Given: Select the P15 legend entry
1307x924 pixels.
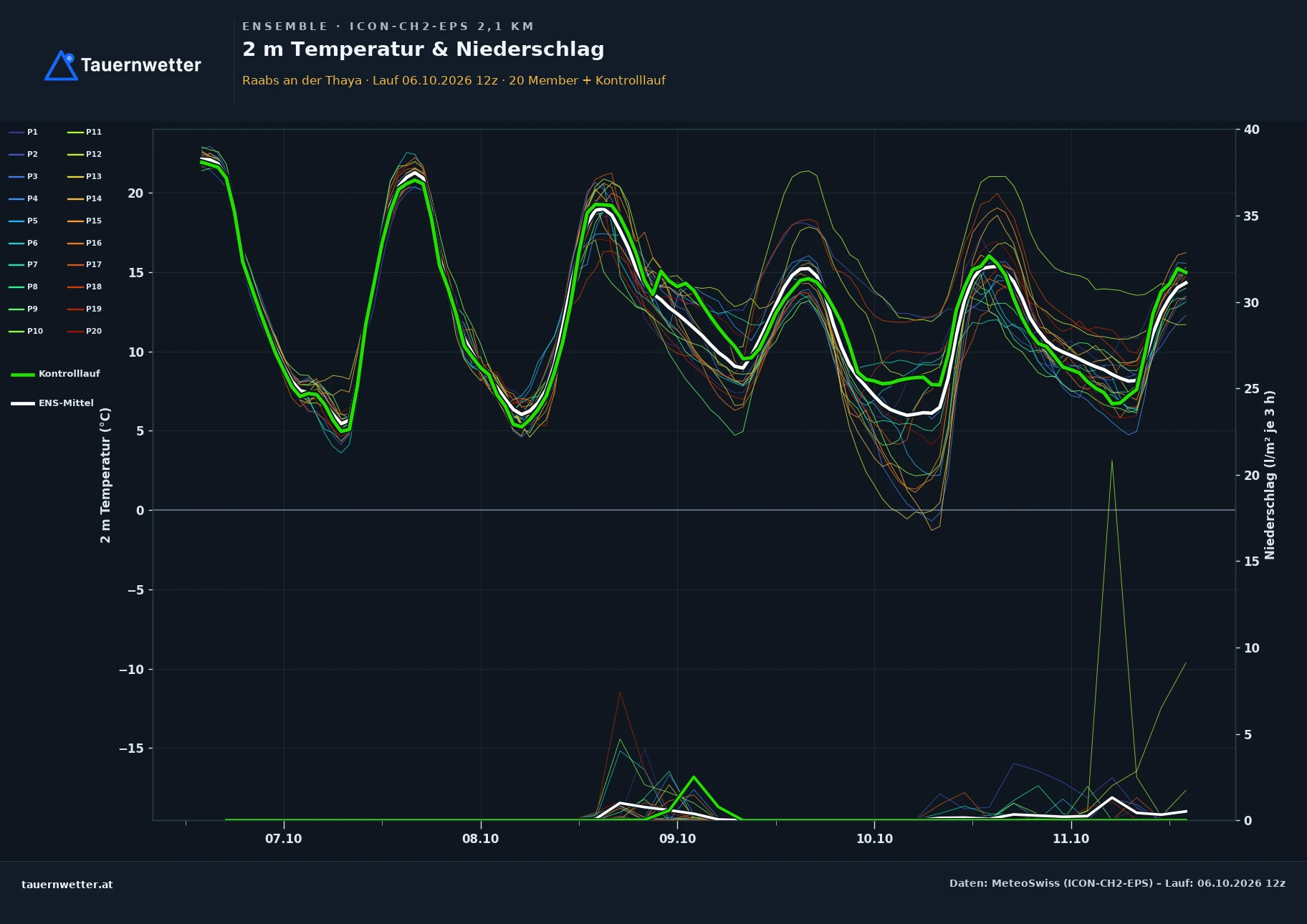Looking at the screenshot, I should (x=85, y=221).
